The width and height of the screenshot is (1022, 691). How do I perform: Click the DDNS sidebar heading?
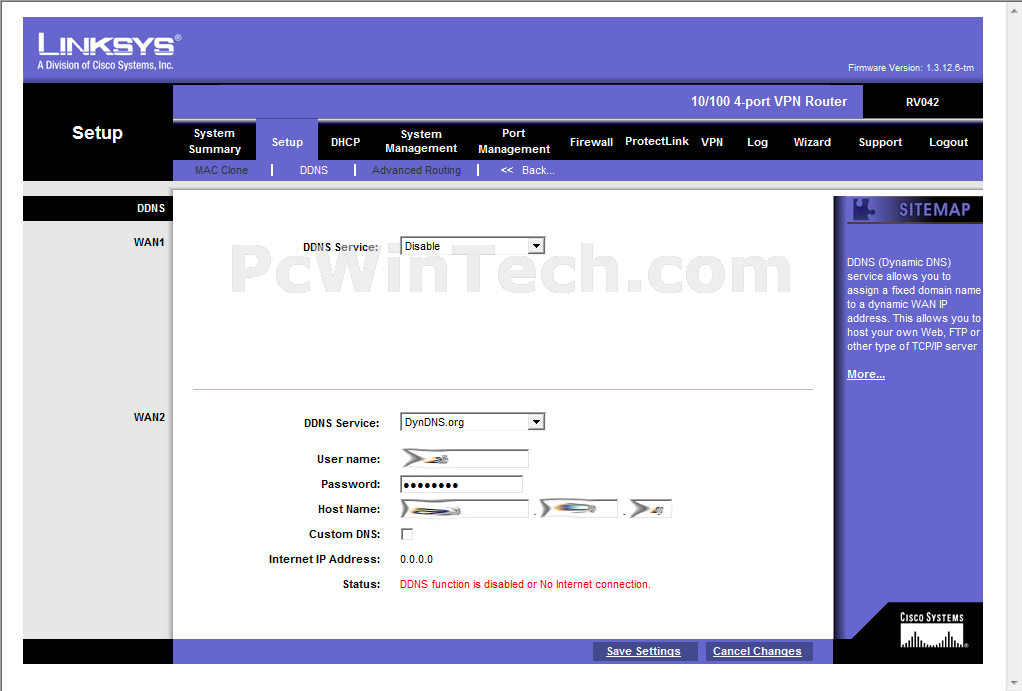pyautogui.click(x=151, y=208)
